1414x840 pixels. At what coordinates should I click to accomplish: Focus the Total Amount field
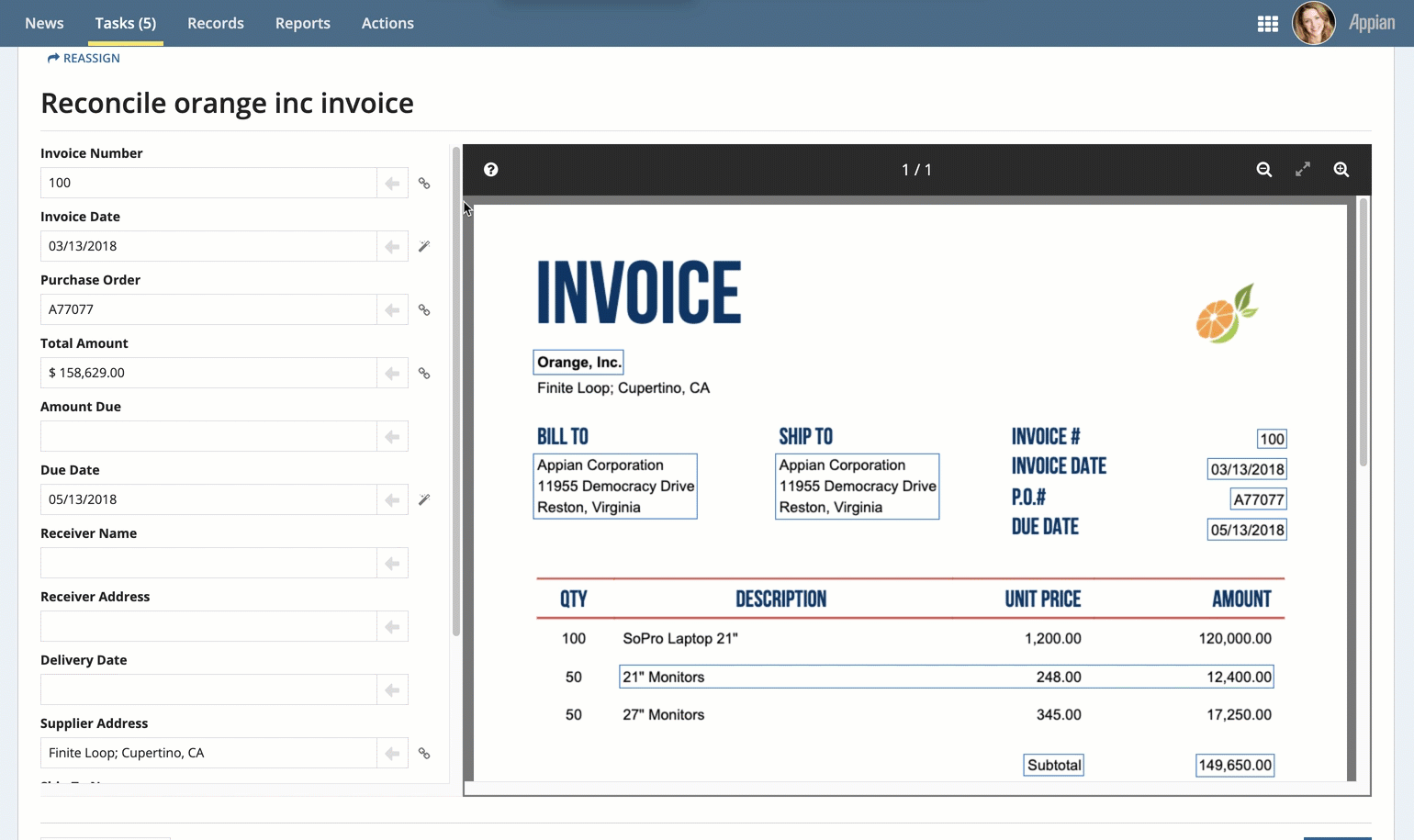(208, 373)
